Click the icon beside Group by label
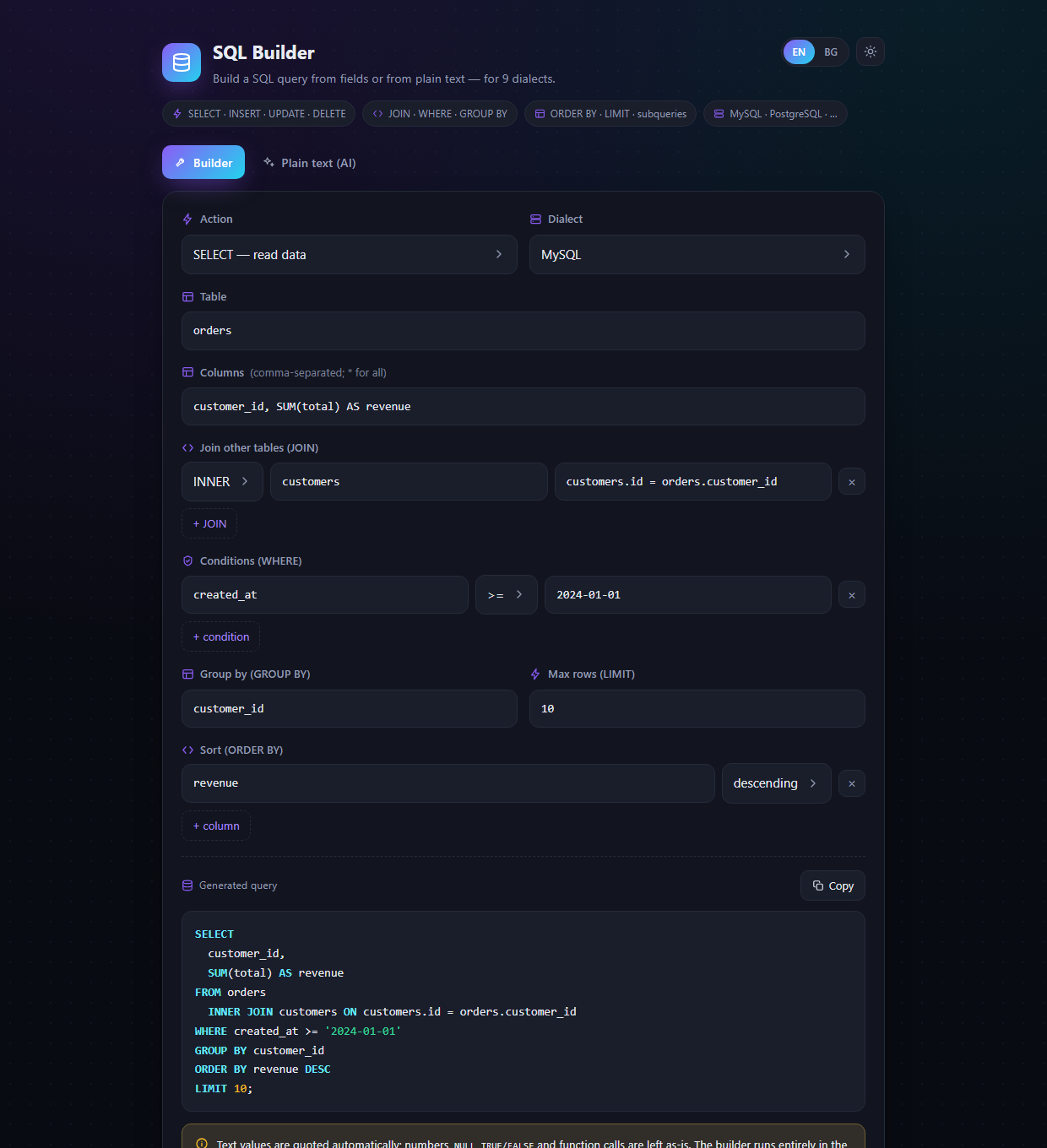The width and height of the screenshot is (1047, 1148). 187,674
